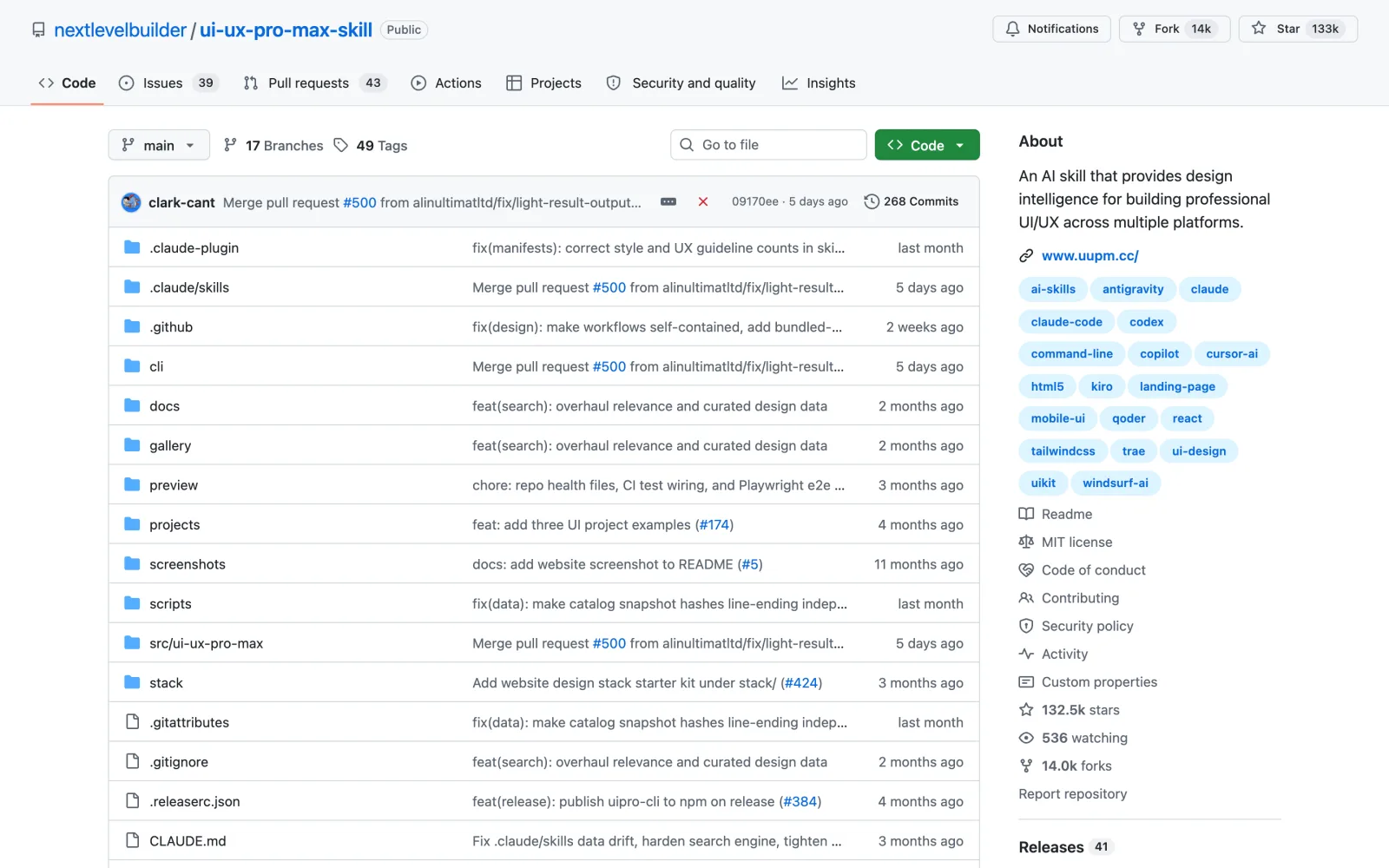Open pull request #500 link in commit header
The height and width of the screenshot is (868, 1389).
(359, 202)
